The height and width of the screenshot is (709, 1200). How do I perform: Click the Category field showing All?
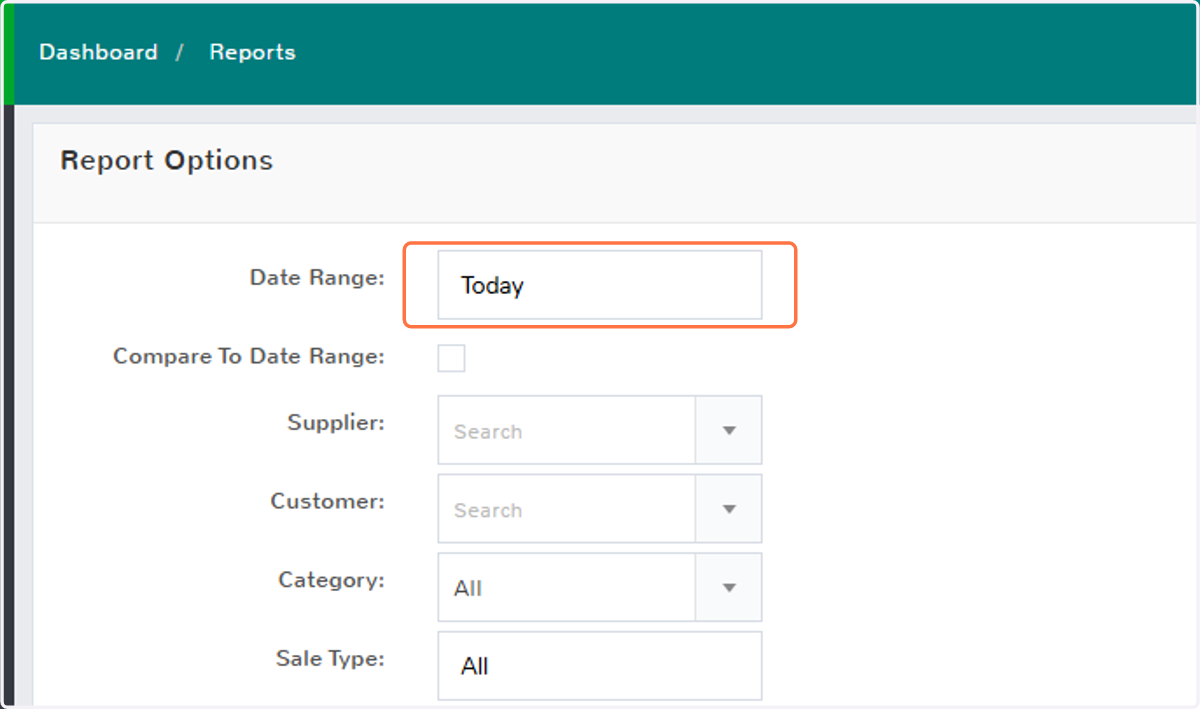click(567, 587)
